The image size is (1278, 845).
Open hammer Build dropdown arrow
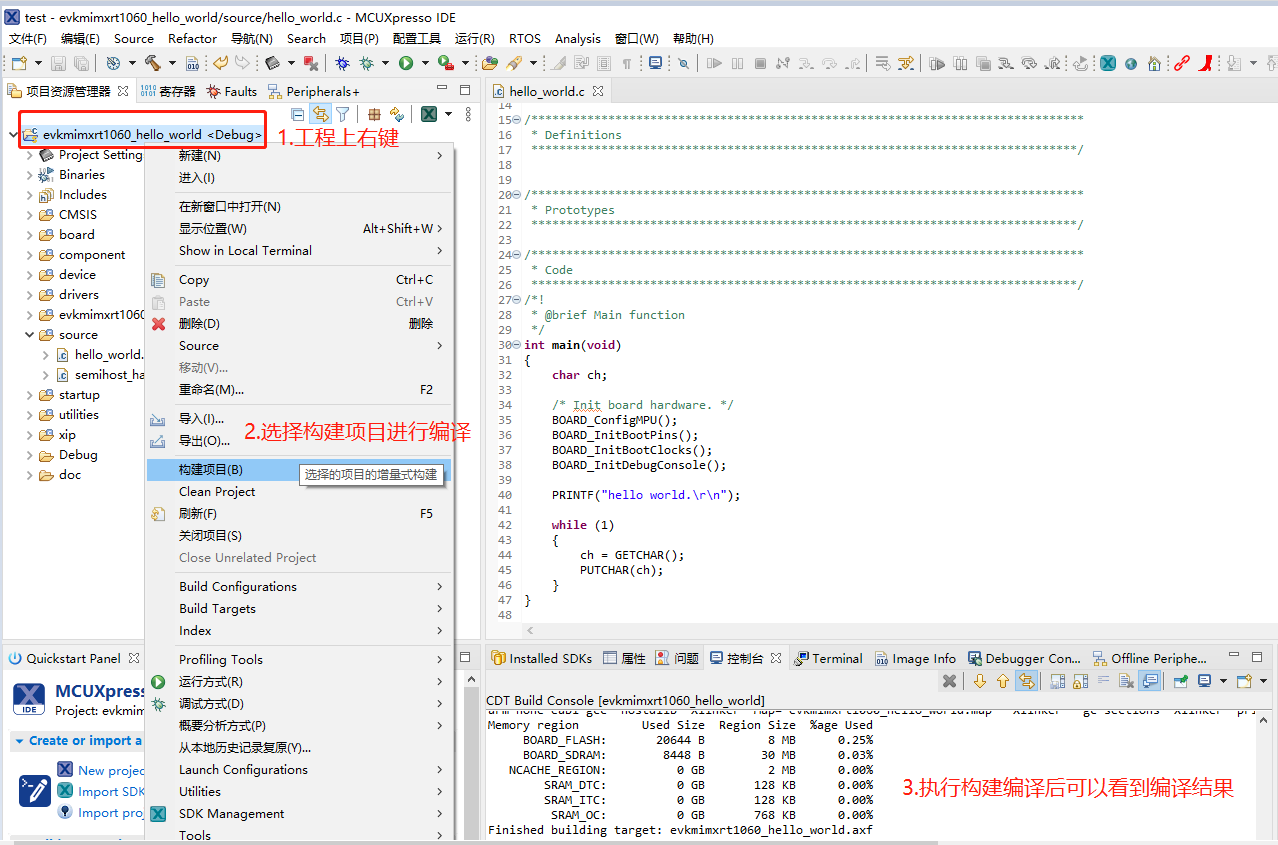(x=172, y=63)
